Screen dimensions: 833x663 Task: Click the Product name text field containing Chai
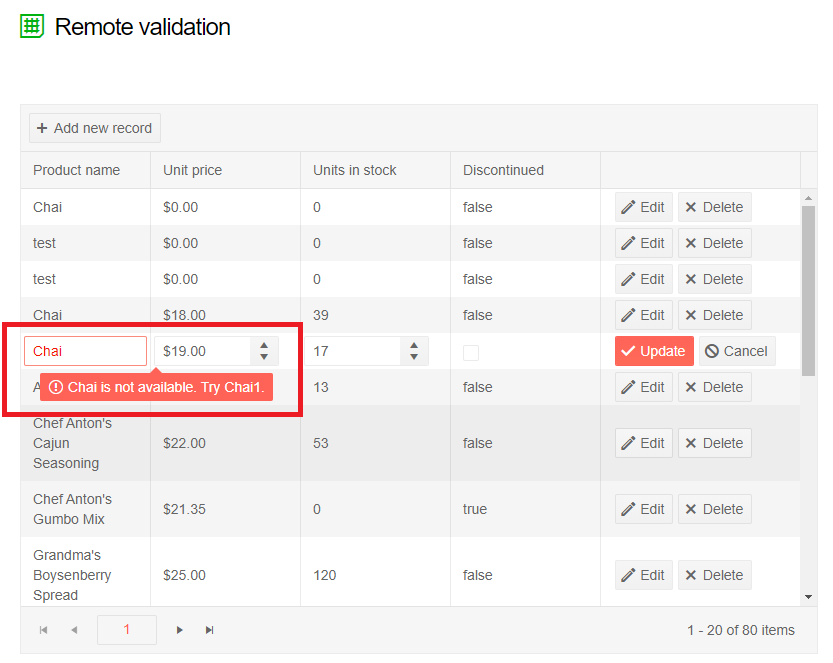click(85, 351)
